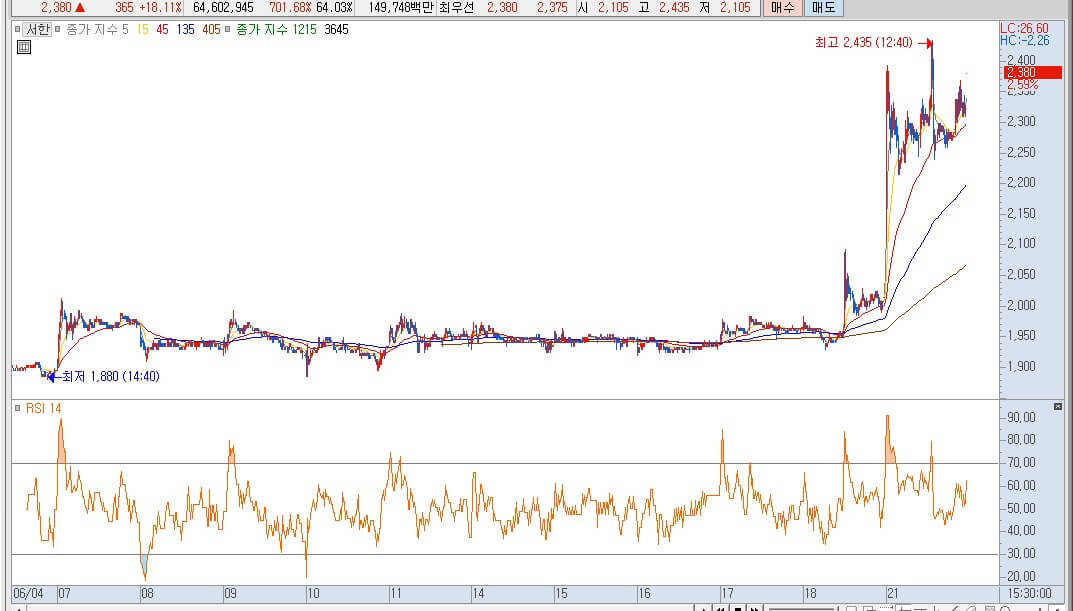This screenshot has height=611, width=1073.
Task: Click the 11 date label on axis
Action: pyautogui.click(x=396, y=593)
